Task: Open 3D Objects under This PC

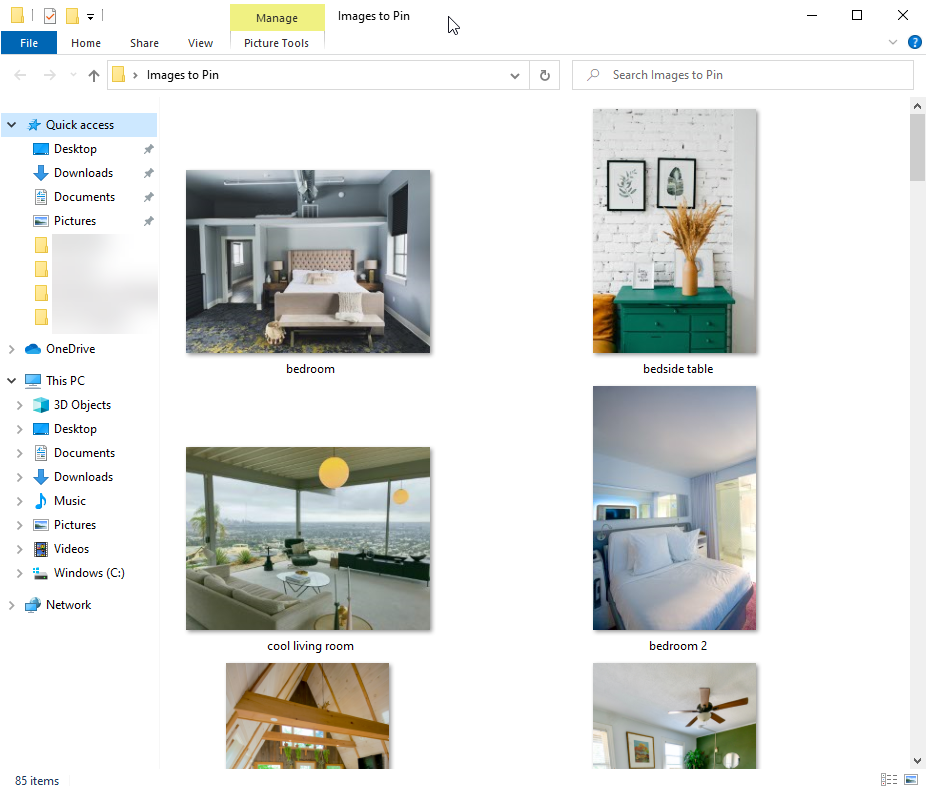Action: point(82,405)
